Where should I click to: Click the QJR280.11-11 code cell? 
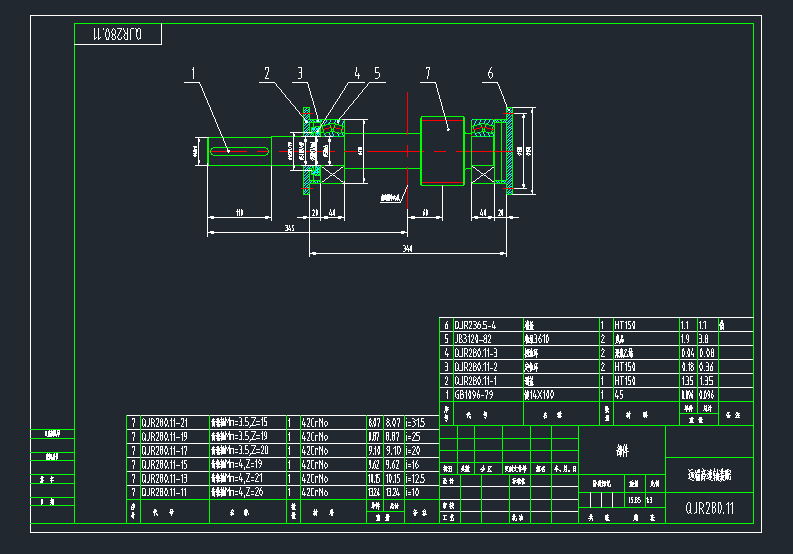[x=174, y=492]
